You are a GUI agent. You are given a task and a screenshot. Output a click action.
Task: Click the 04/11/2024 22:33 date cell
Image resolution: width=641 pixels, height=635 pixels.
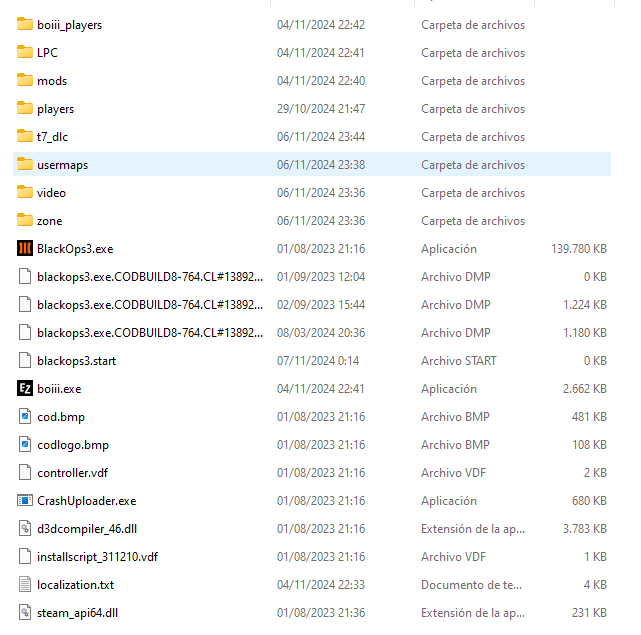tap(321, 585)
